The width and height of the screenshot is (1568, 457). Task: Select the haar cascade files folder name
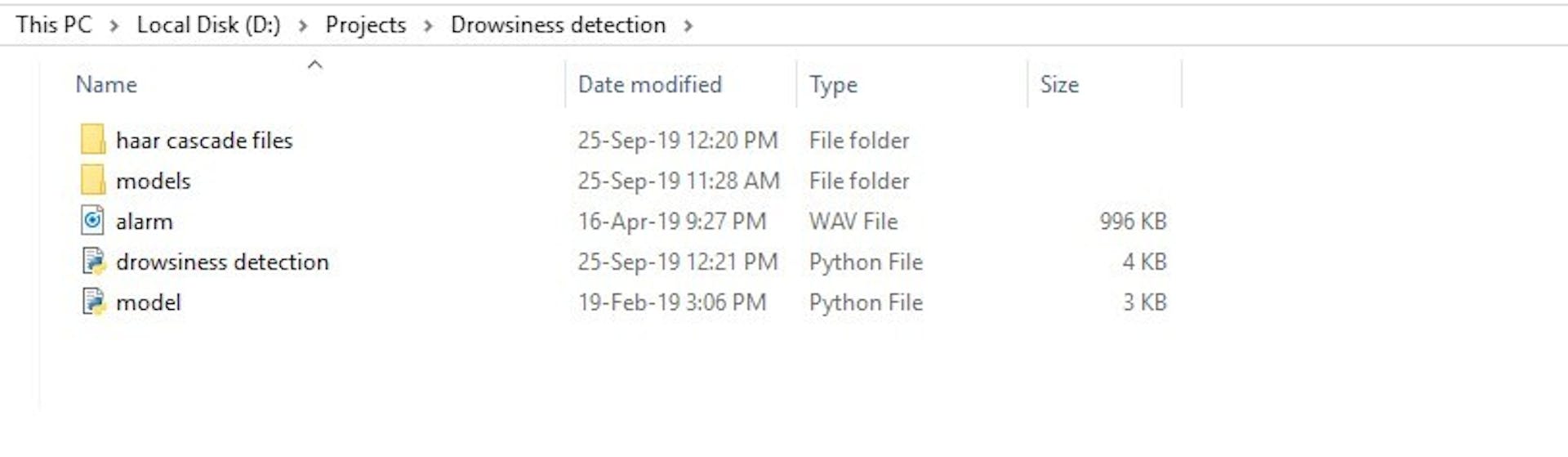pos(204,141)
